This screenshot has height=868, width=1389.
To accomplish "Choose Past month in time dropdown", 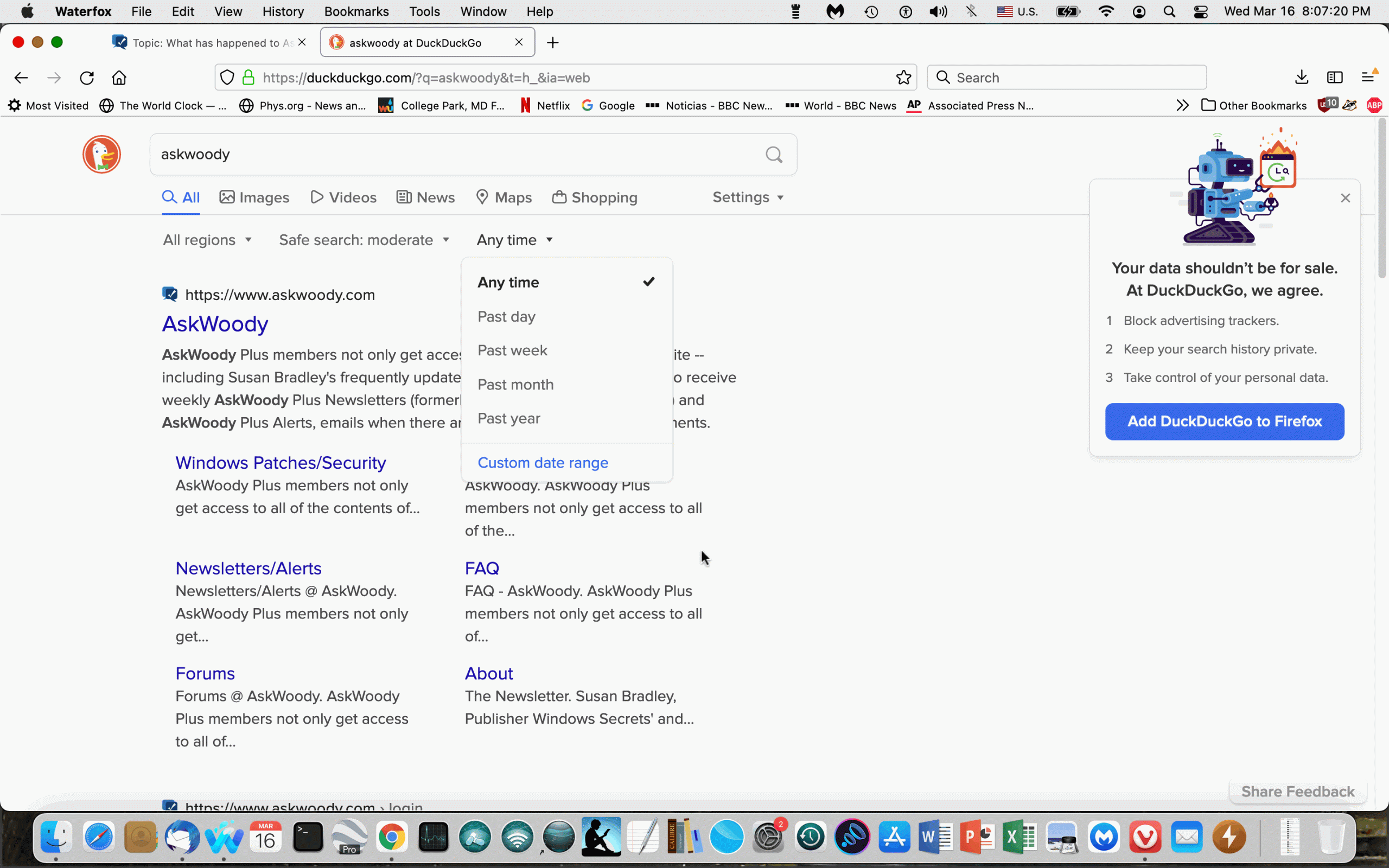I will tap(515, 385).
